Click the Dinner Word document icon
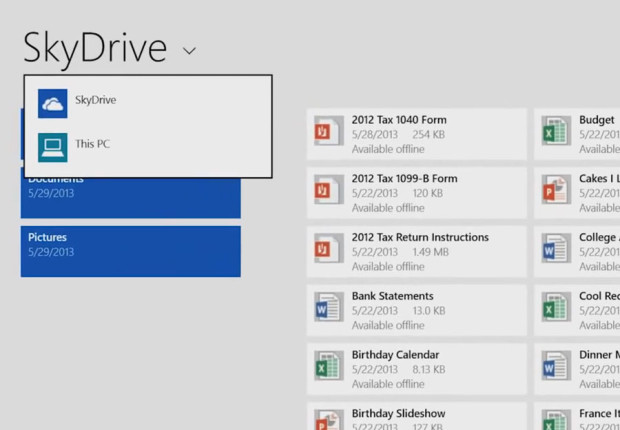 coord(556,366)
